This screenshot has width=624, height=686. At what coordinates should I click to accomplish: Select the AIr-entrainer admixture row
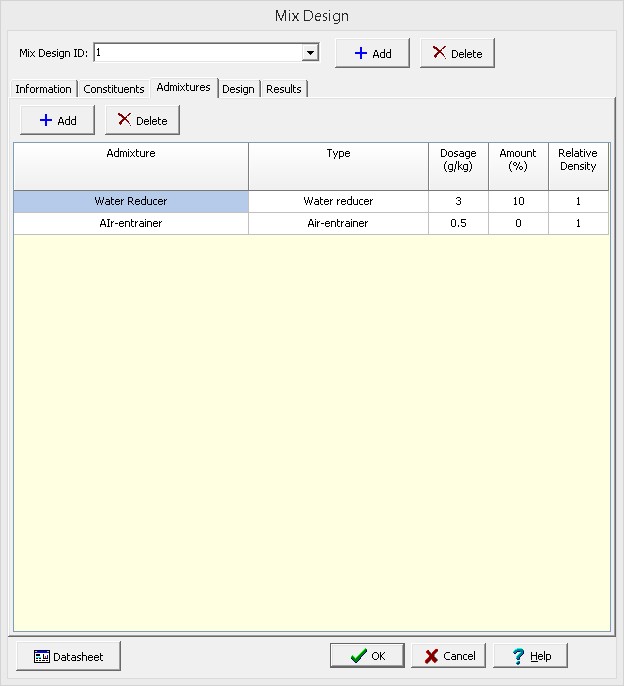(131, 223)
